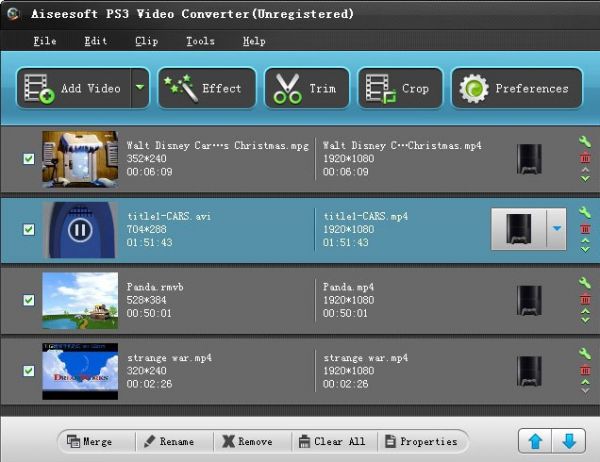Image resolution: width=600 pixels, height=462 pixels.
Task: Open the Clip menu
Action: 147,41
